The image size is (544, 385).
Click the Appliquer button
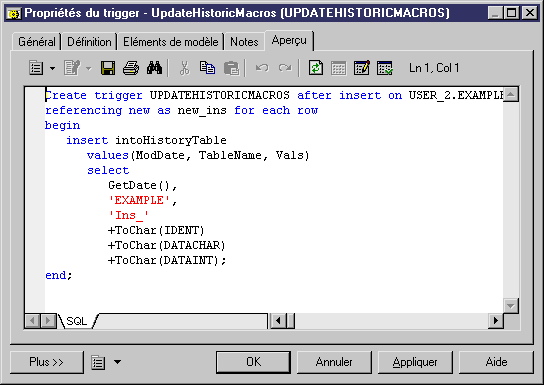coord(415,362)
